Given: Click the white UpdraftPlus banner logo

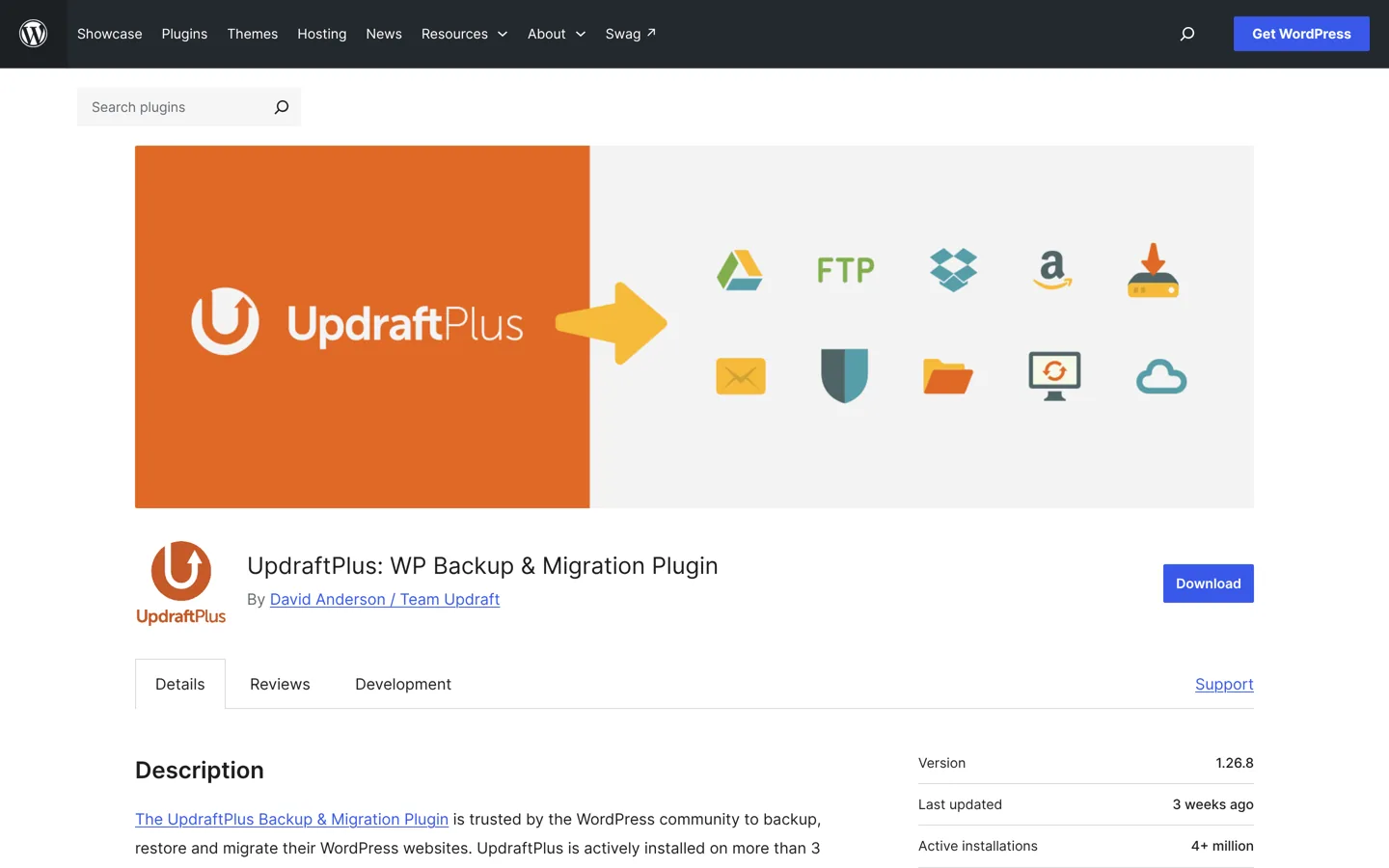Looking at the screenshot, I should pos(357,322).
